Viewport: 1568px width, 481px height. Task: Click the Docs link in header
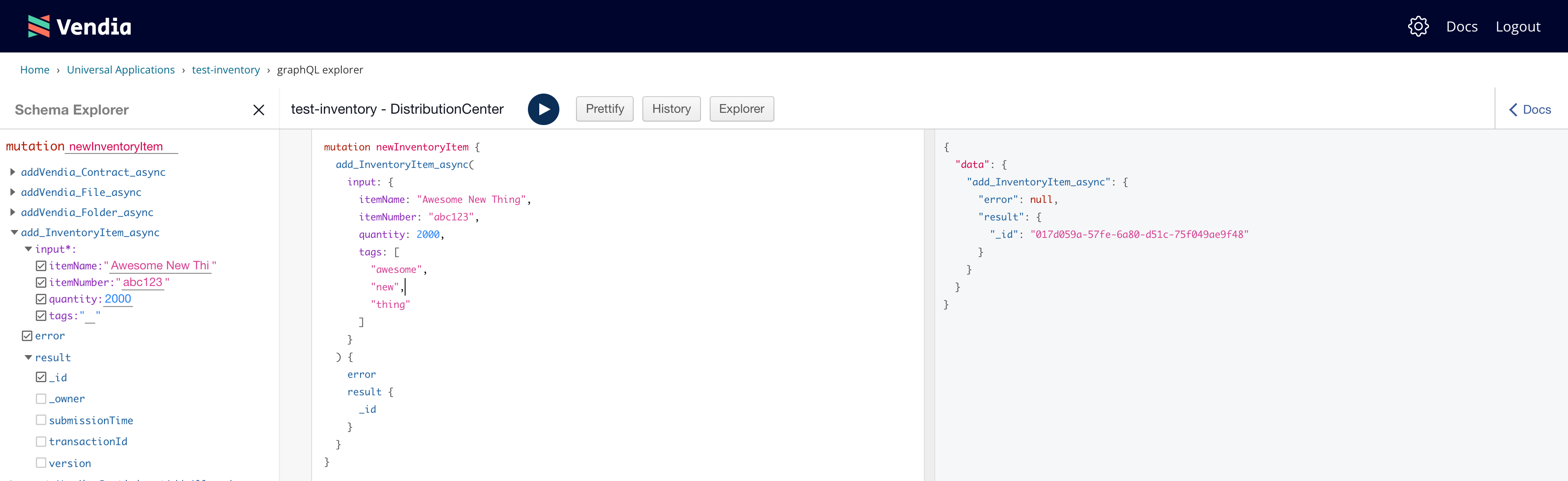pos(1461,27)
